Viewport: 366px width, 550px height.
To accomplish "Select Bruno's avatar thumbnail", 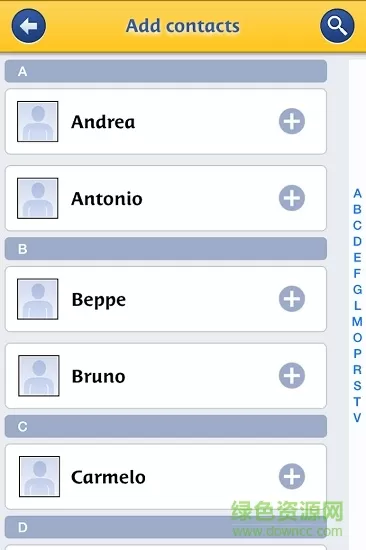I will (x=39, y=376).
